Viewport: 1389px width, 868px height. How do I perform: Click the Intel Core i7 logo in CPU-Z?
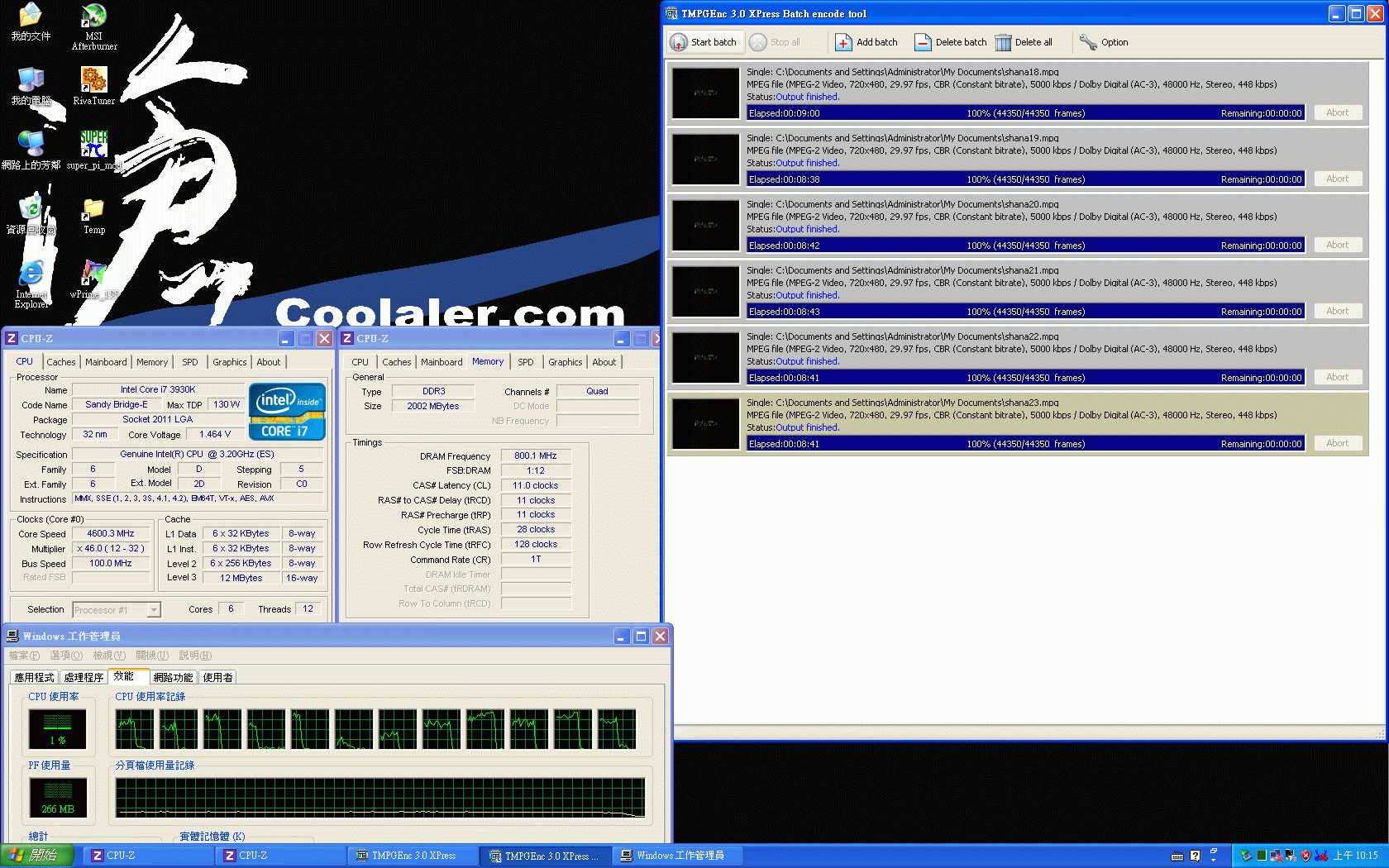click(287, 412)
